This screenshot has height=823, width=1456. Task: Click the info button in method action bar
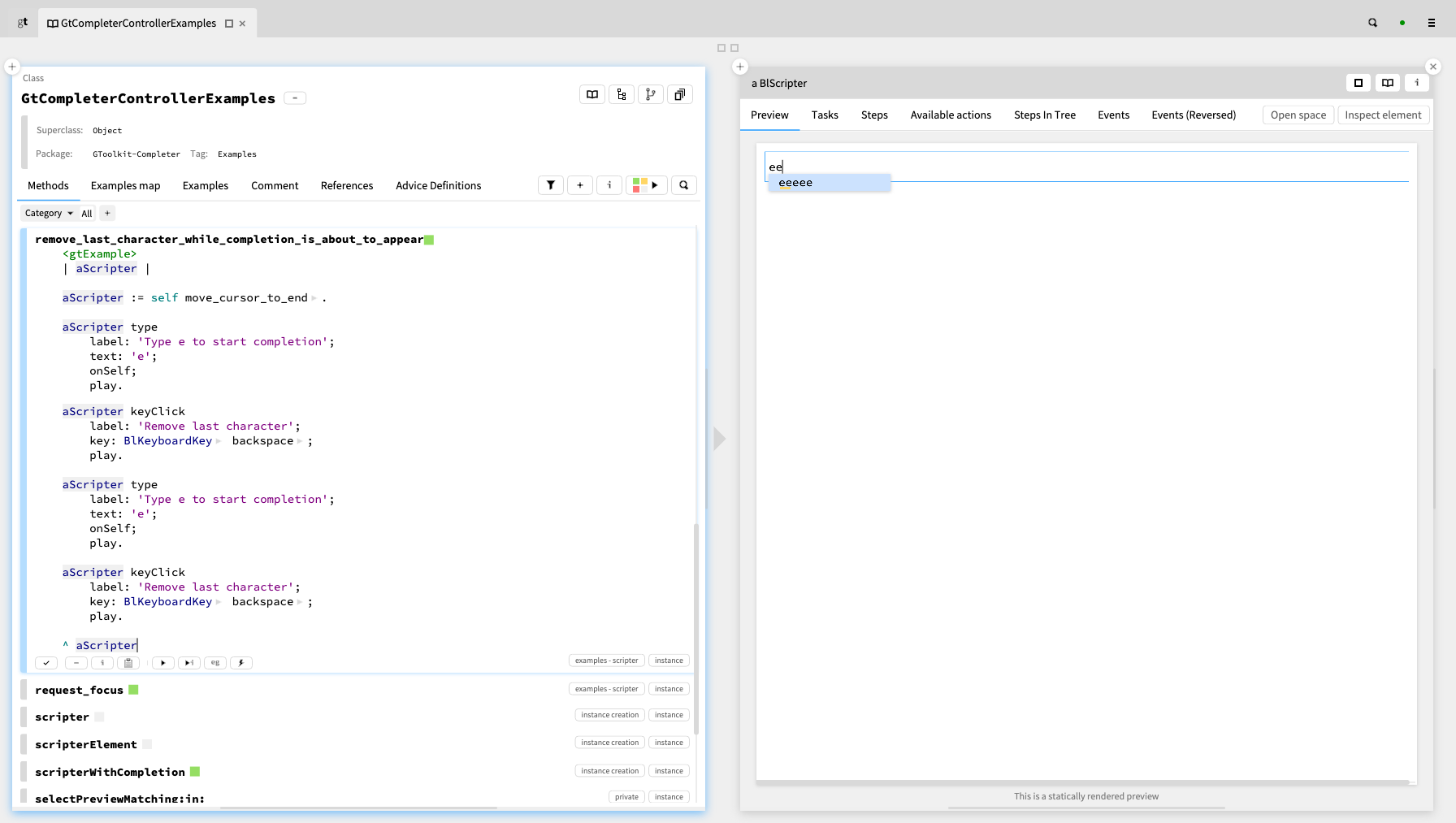102,663
